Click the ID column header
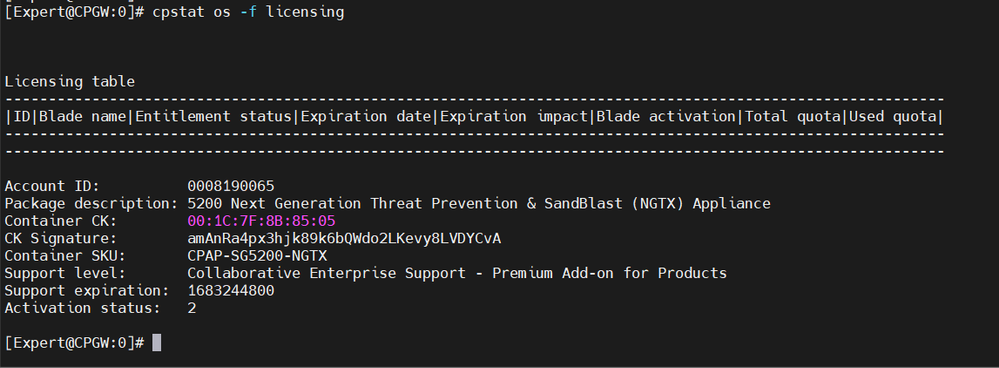The width and height of the screenshot is (999, 368). pyautogui.click(x=22, y=117)
